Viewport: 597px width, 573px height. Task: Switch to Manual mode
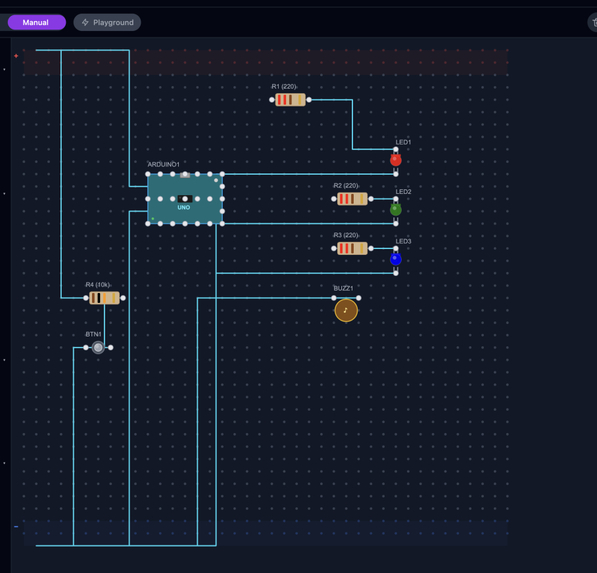pos(36,22)
